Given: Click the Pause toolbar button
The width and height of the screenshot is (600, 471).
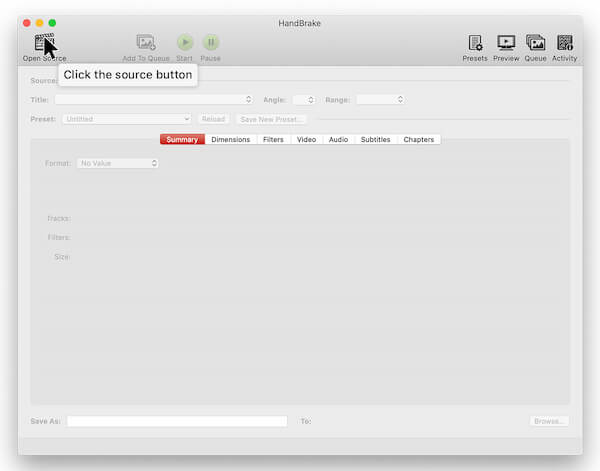Looking at the screenshot, I should pos(211,42).
